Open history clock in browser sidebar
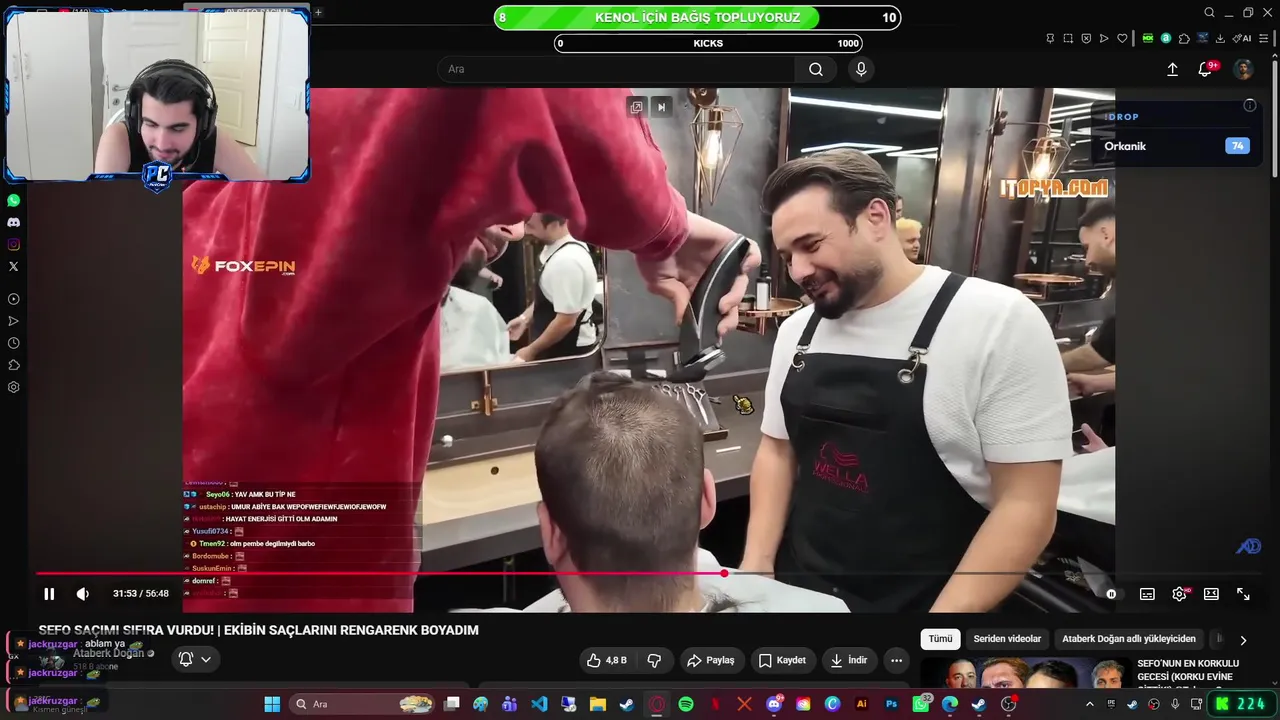 [x=13, y=343]
